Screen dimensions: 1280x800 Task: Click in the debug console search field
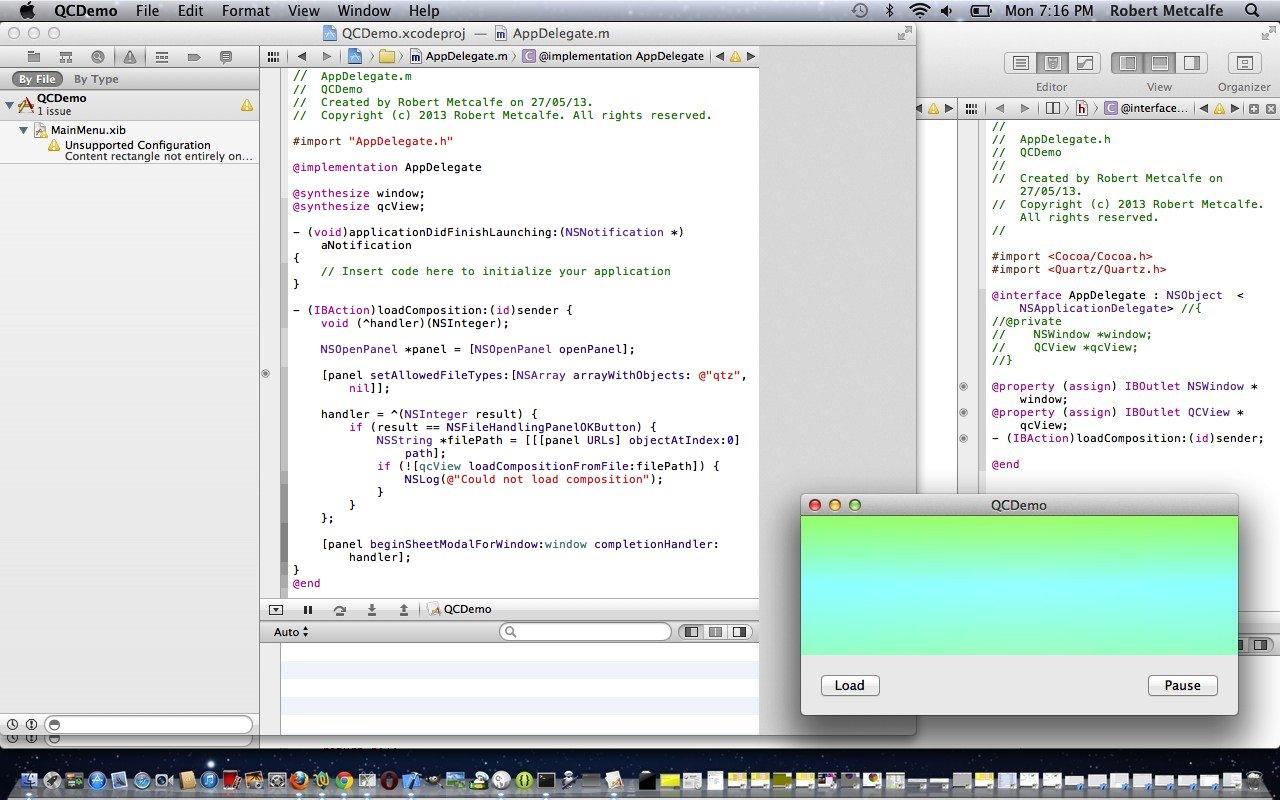(x=586, y=632)
